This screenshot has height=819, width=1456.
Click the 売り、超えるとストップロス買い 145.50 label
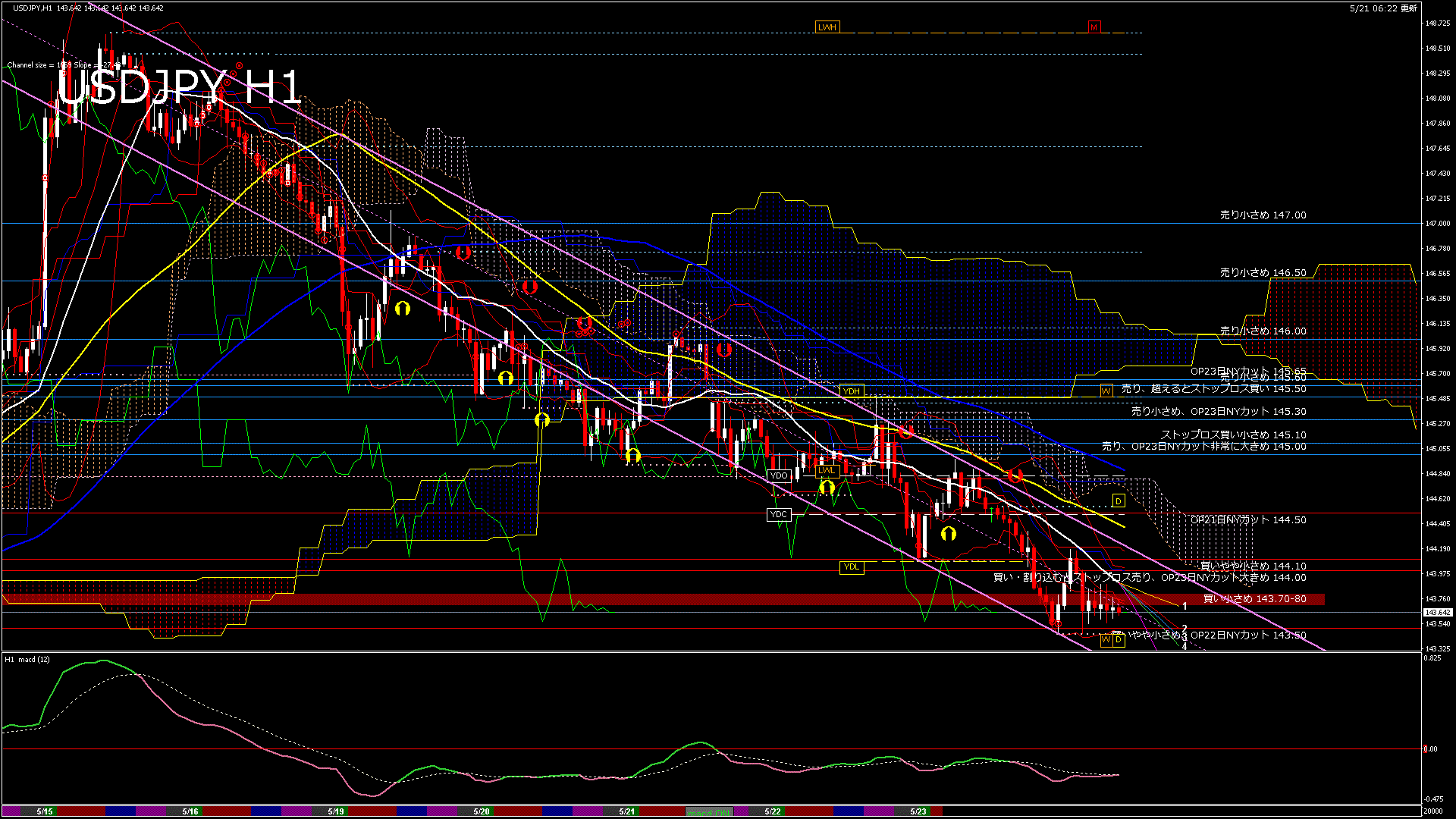(x=1213, y=388)
